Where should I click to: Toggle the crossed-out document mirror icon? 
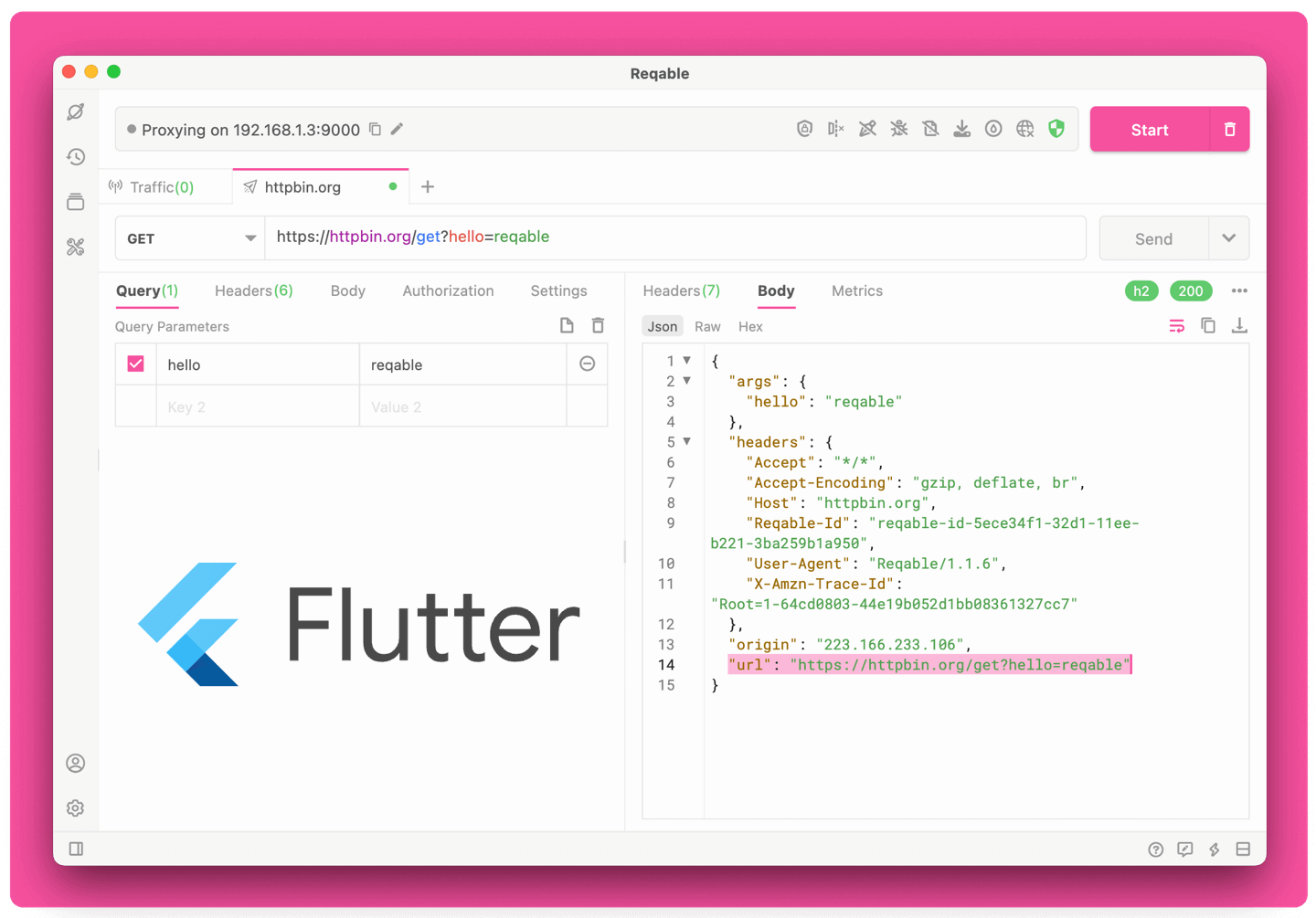coord(930,130)
